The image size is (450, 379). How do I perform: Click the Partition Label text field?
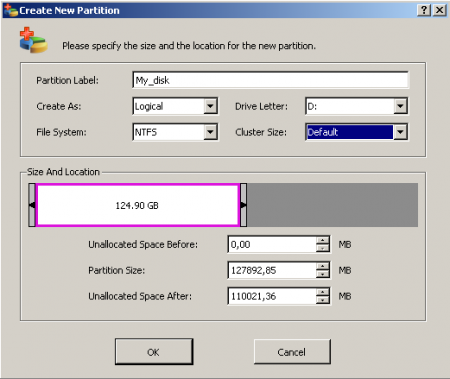click(270, 80)
